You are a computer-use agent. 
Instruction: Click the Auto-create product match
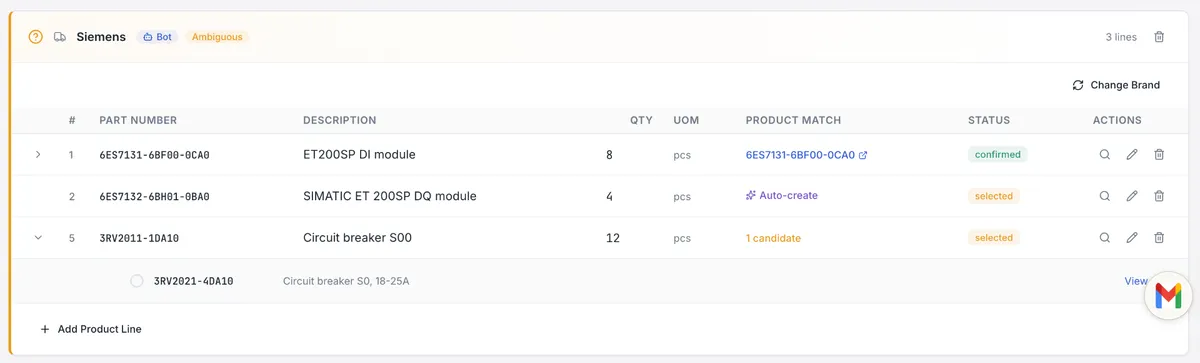point(781,196)
